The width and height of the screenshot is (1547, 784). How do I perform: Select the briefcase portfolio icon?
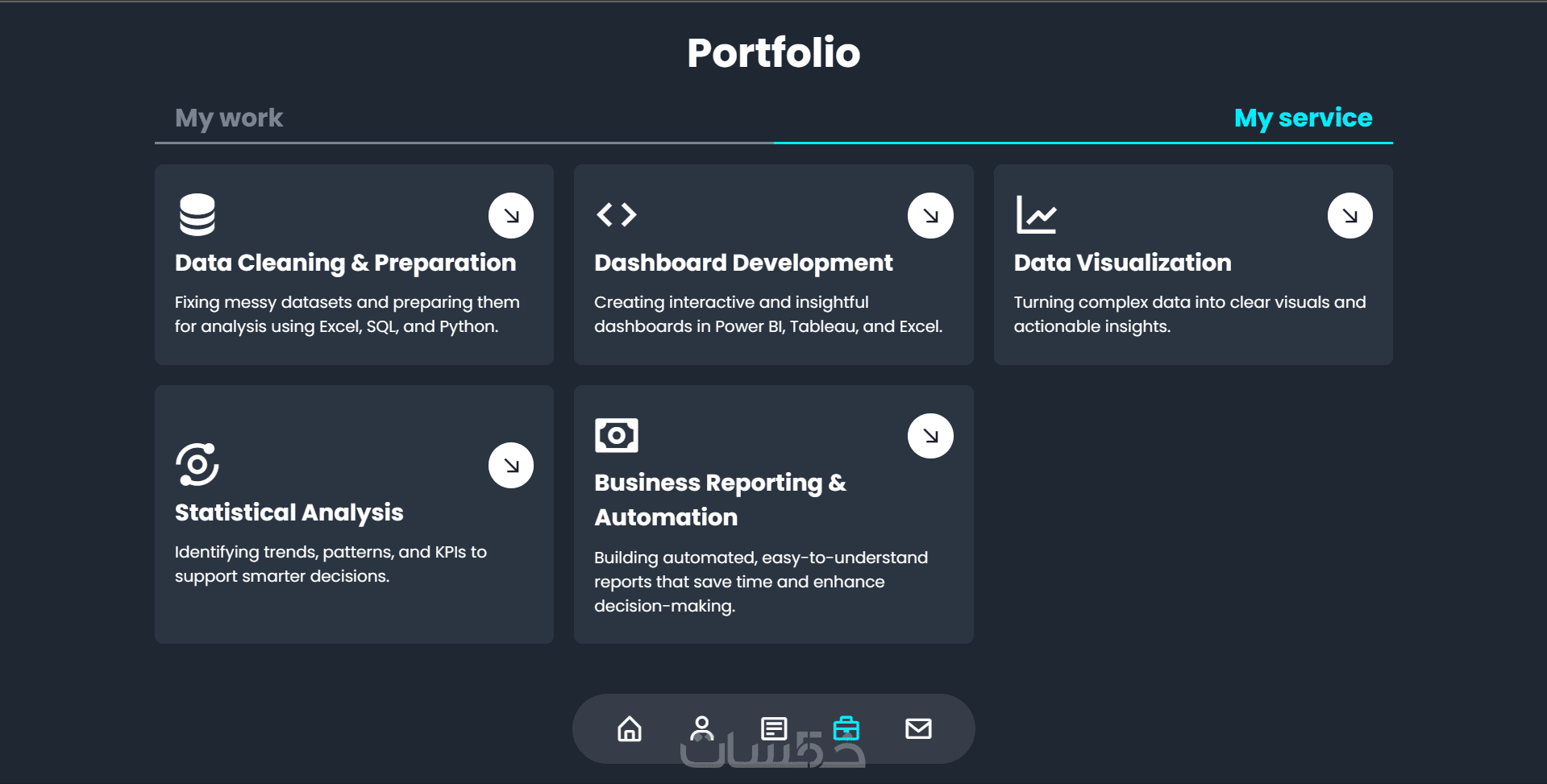click(846, 728)
